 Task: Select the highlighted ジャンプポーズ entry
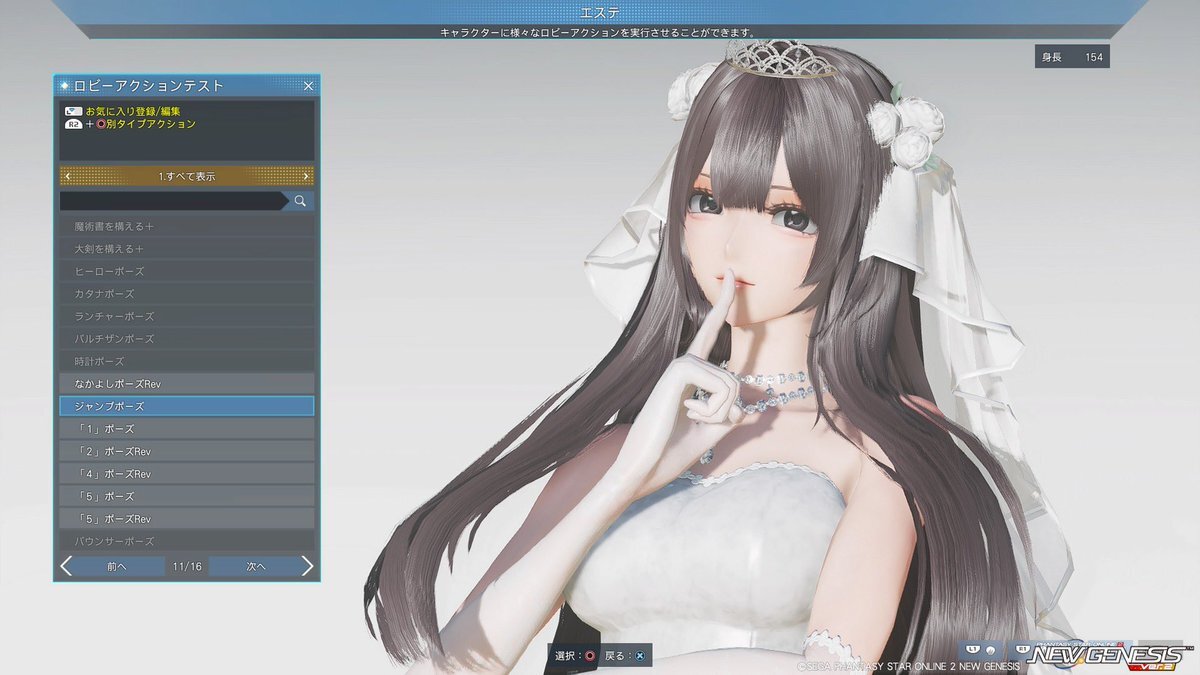click(x=187, y=406)
